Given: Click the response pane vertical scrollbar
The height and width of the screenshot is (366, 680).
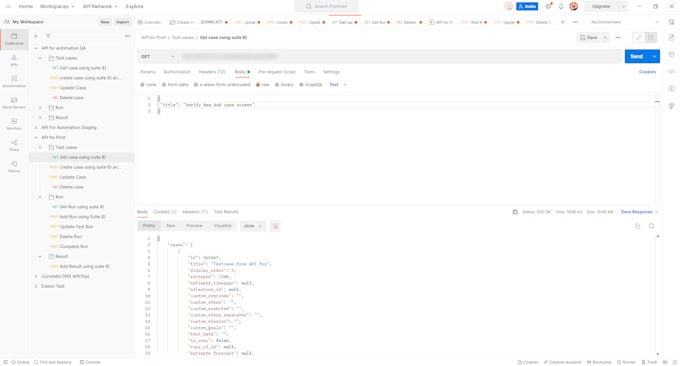Looking at the screenshot, I should 657,295.
